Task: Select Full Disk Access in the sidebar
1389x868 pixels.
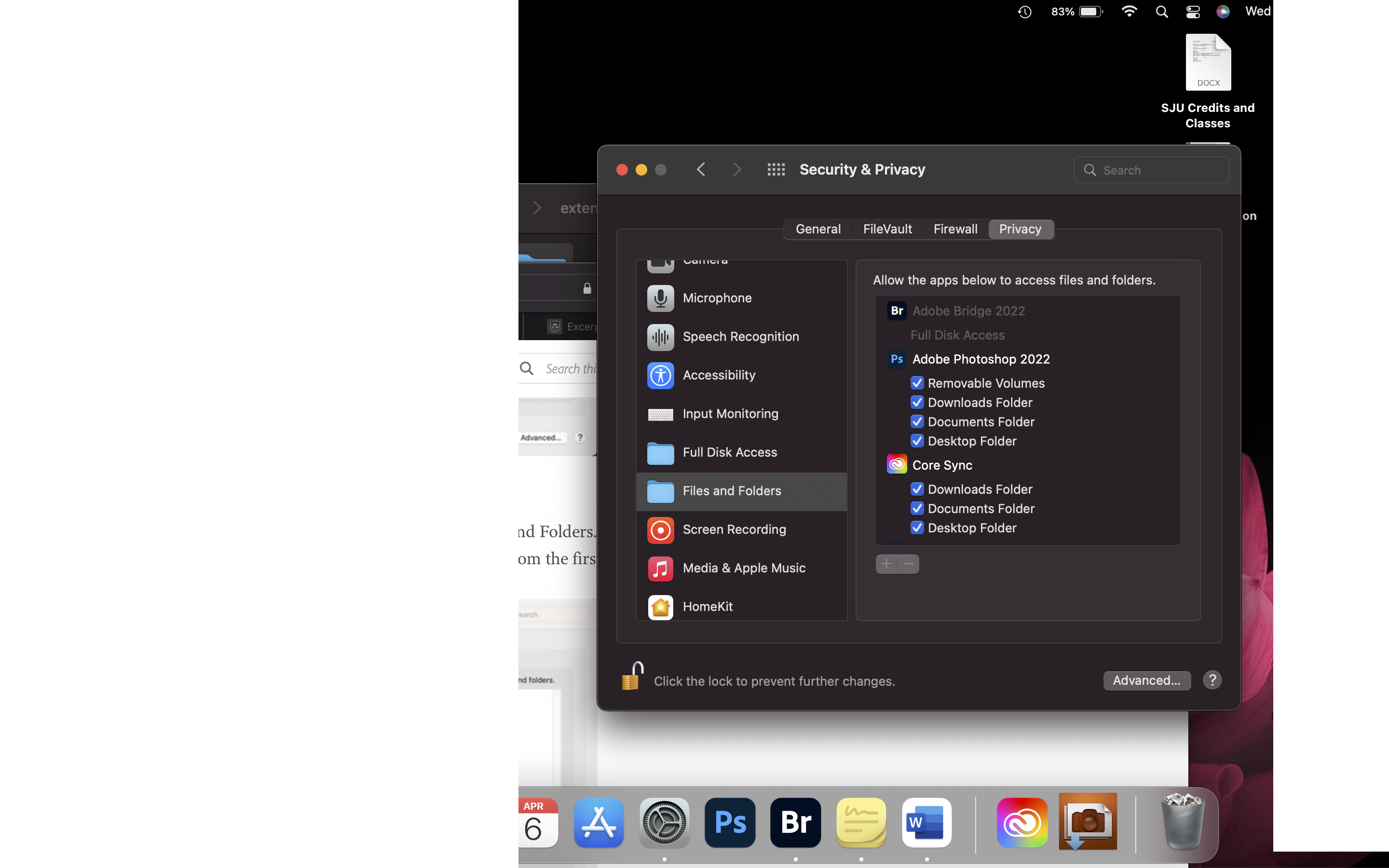Action: click(729, 452)
